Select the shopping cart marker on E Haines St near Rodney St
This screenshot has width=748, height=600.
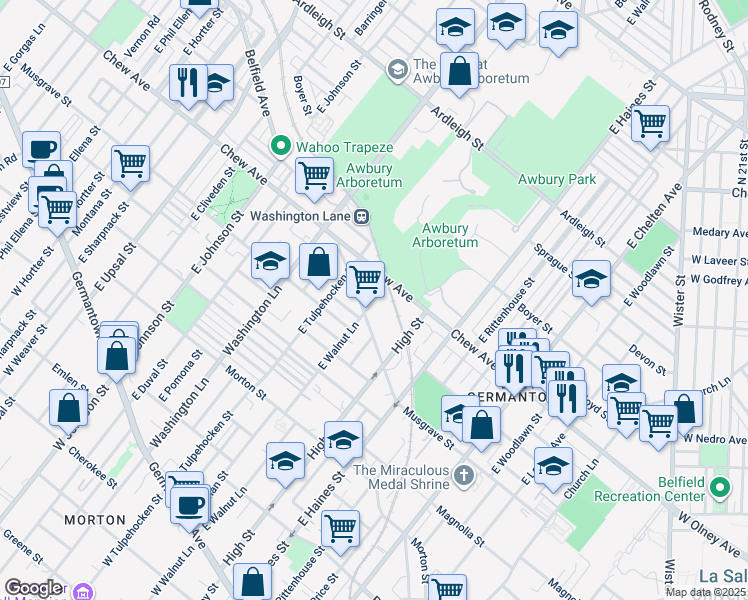tap(650, 127)
